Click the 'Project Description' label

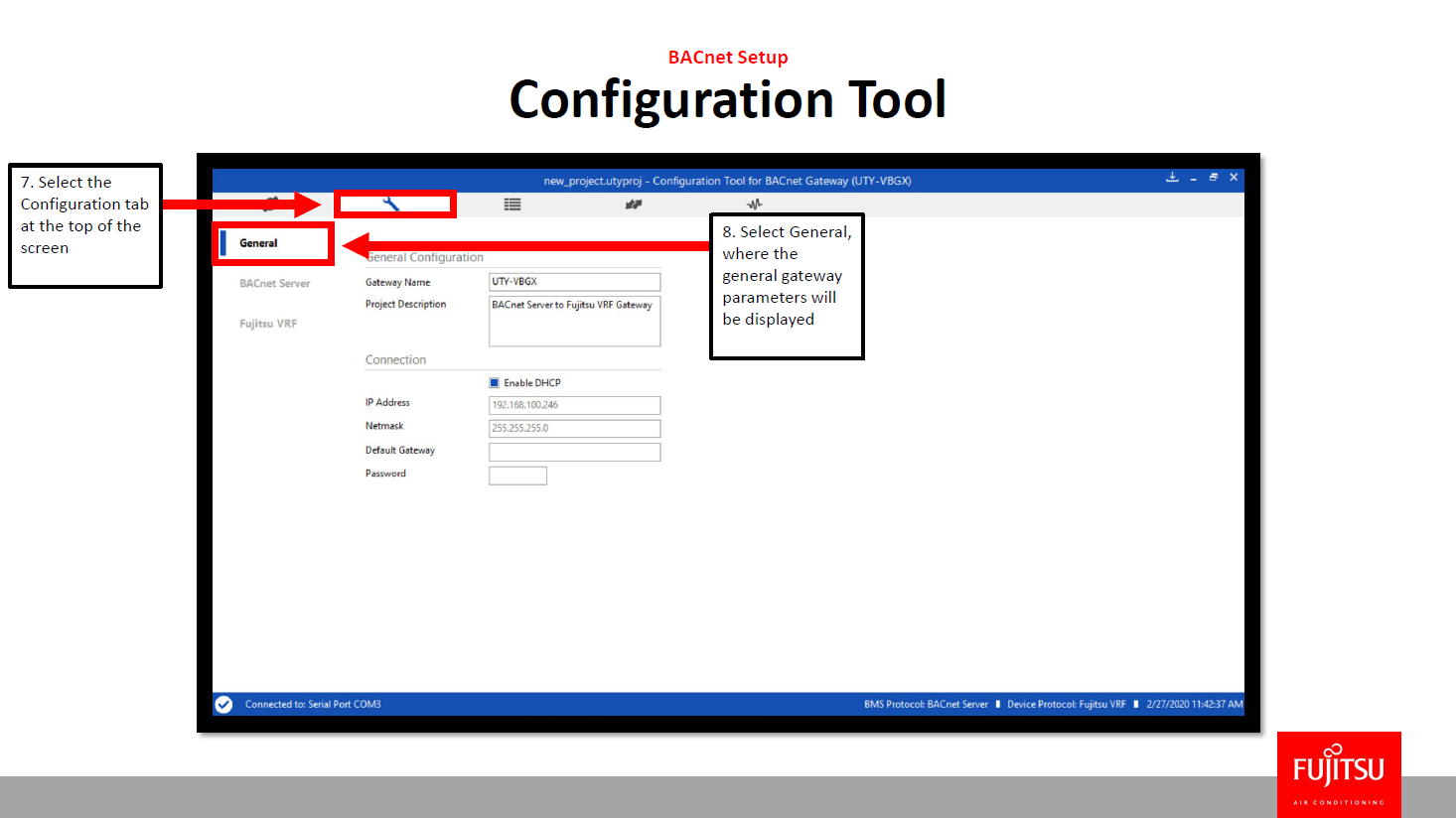click(x=405, y=305)
